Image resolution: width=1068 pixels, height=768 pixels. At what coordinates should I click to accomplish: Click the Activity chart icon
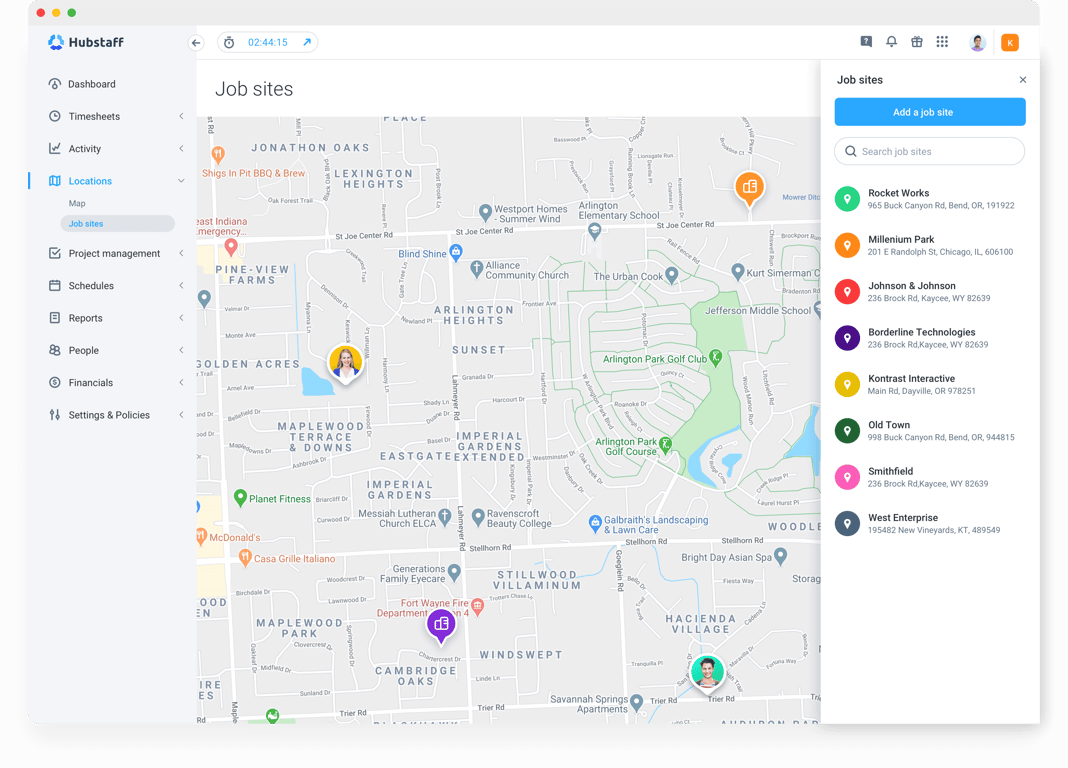coord(54,148)
